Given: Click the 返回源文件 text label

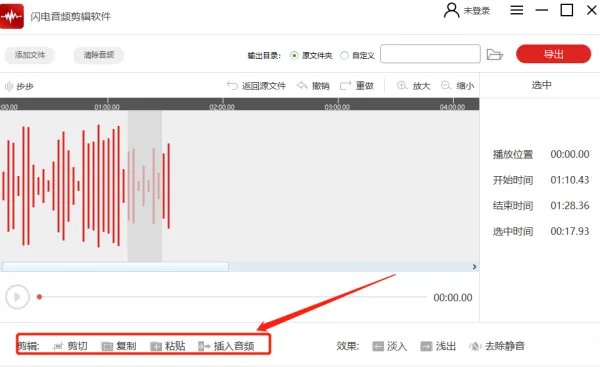Looking at the screenshot, I should [264, 86].
